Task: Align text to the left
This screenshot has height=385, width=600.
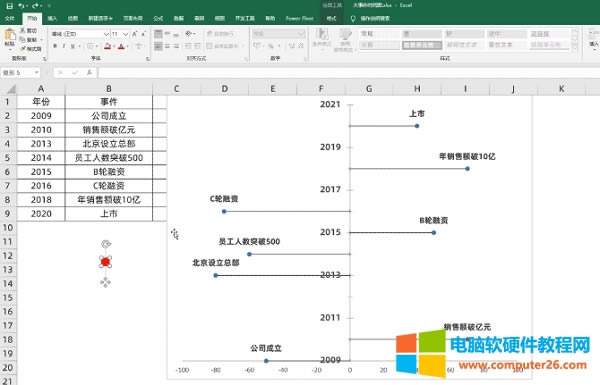Action: [x=158, y=46]
